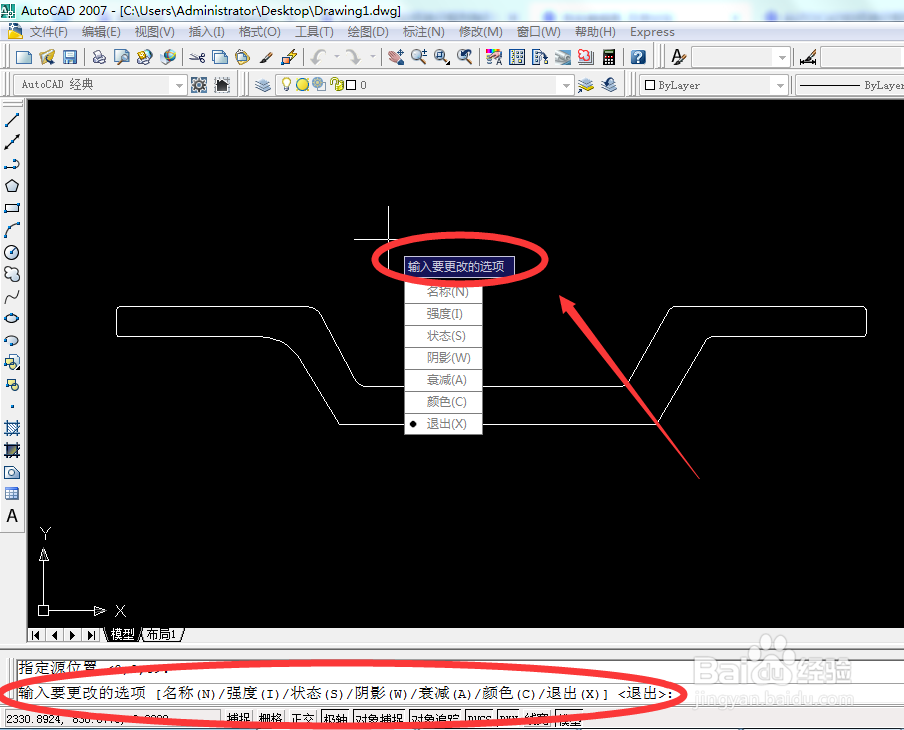Open the Tool Palettes icon
Screen dimensions: 904x730
[540, 57]
